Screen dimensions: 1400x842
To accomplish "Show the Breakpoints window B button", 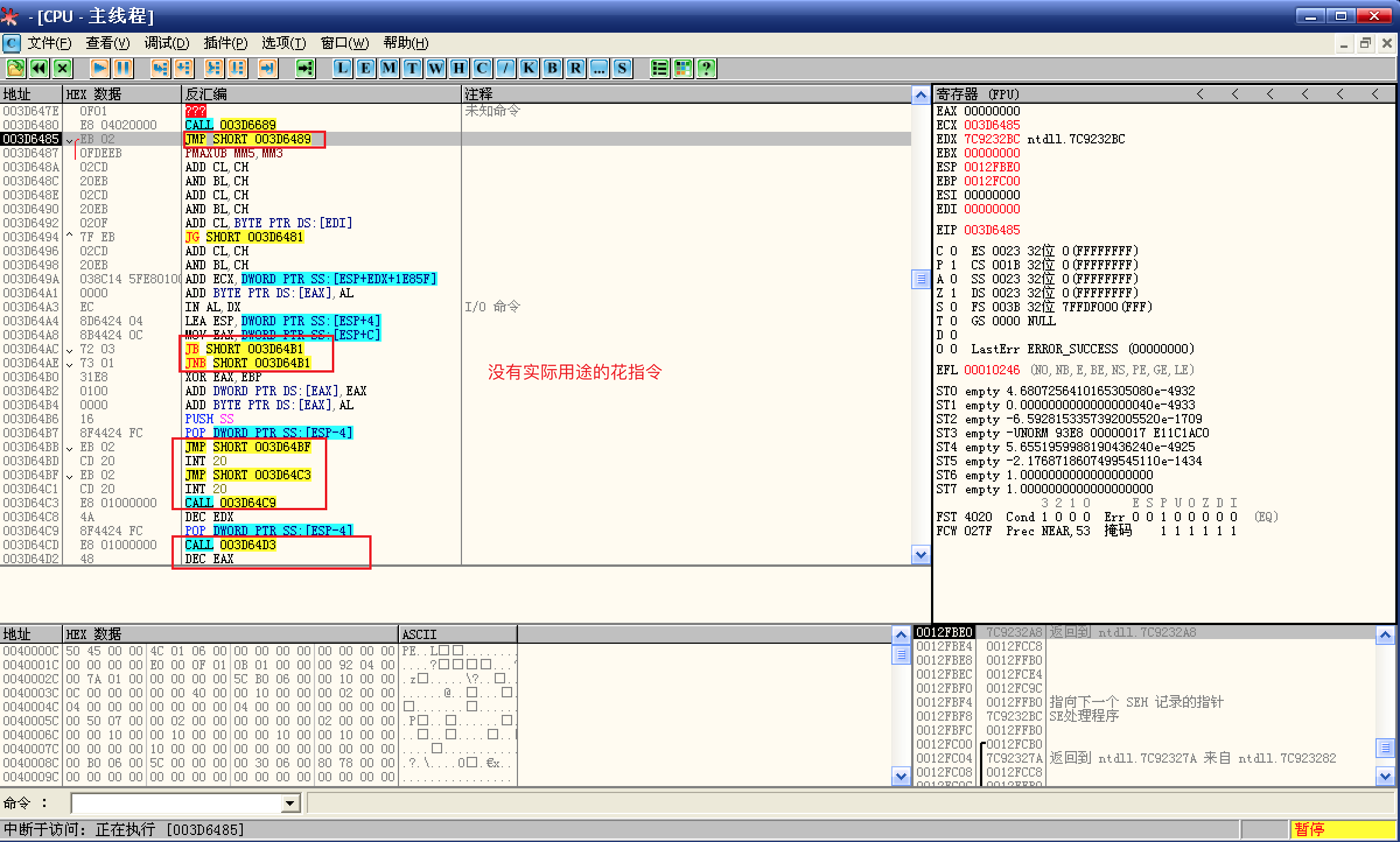I will [552, 69].
